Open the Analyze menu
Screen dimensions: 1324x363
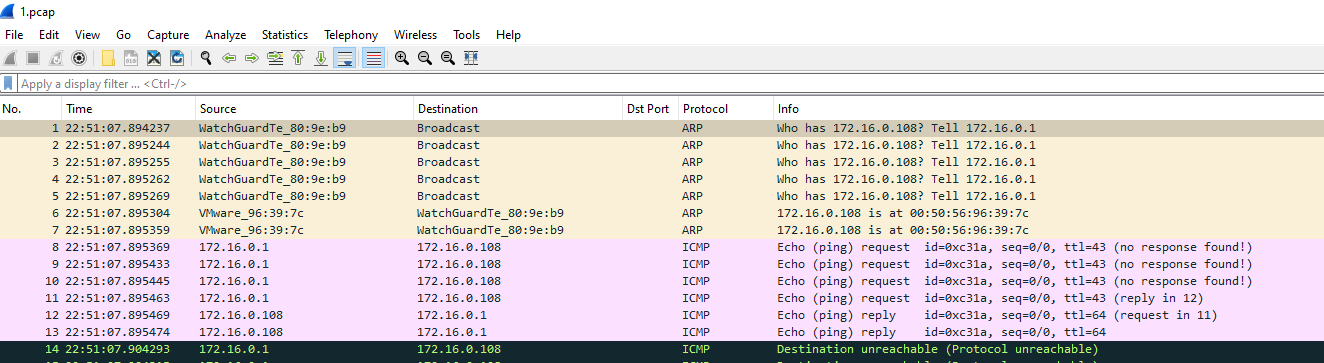tap(226, 35)
